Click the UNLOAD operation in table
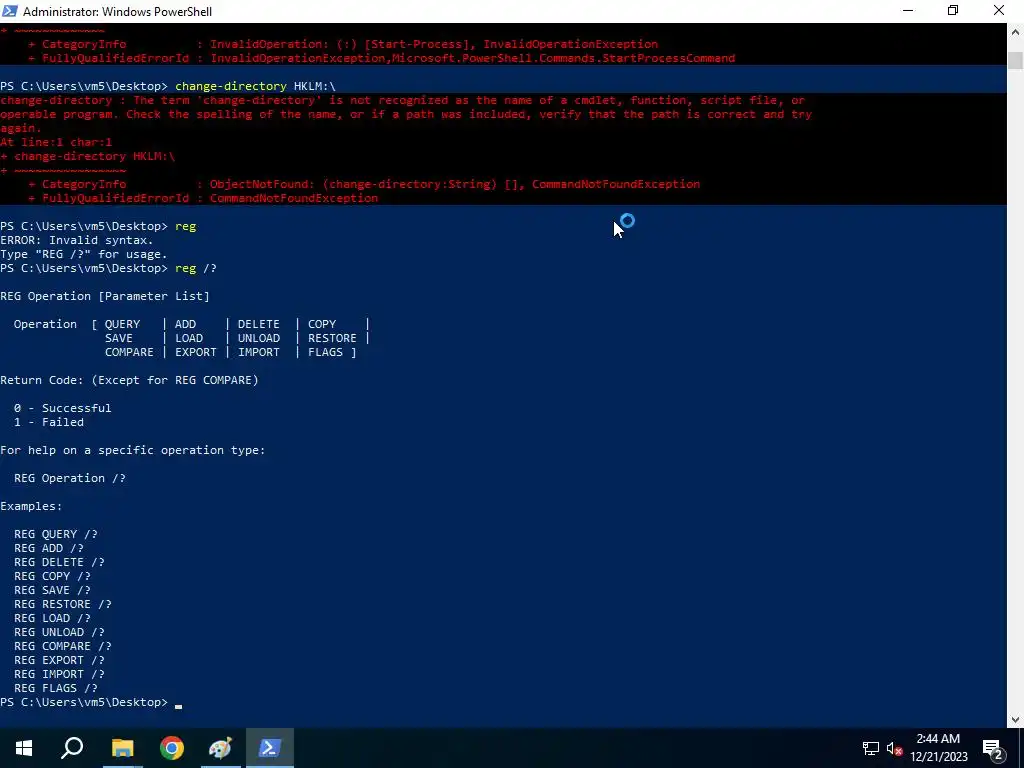The height and width of the screenshot is (768, 1024). [x=259, y=338]
